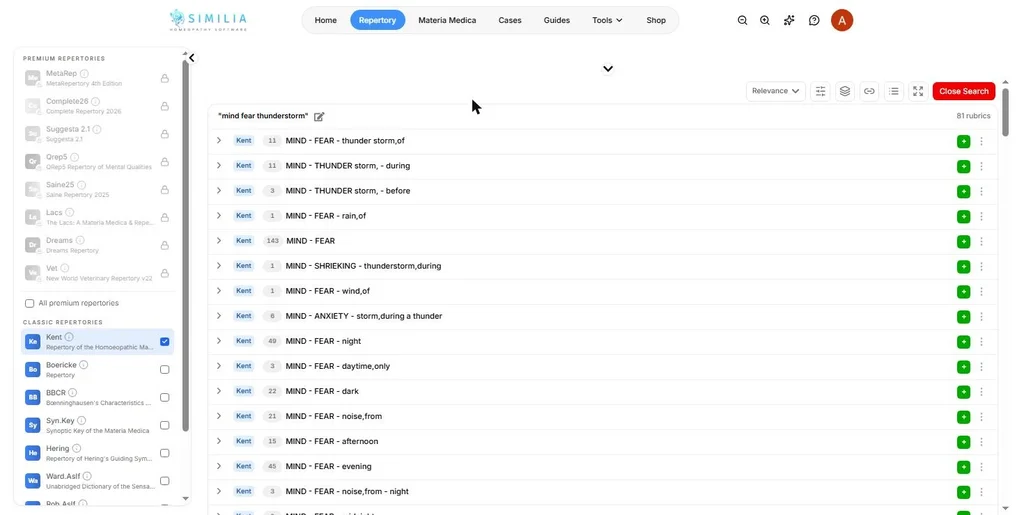Screen dimensions: 1024x515
Task: Click the "mind fear thunderstorm" query text
Action: point(263,116)
